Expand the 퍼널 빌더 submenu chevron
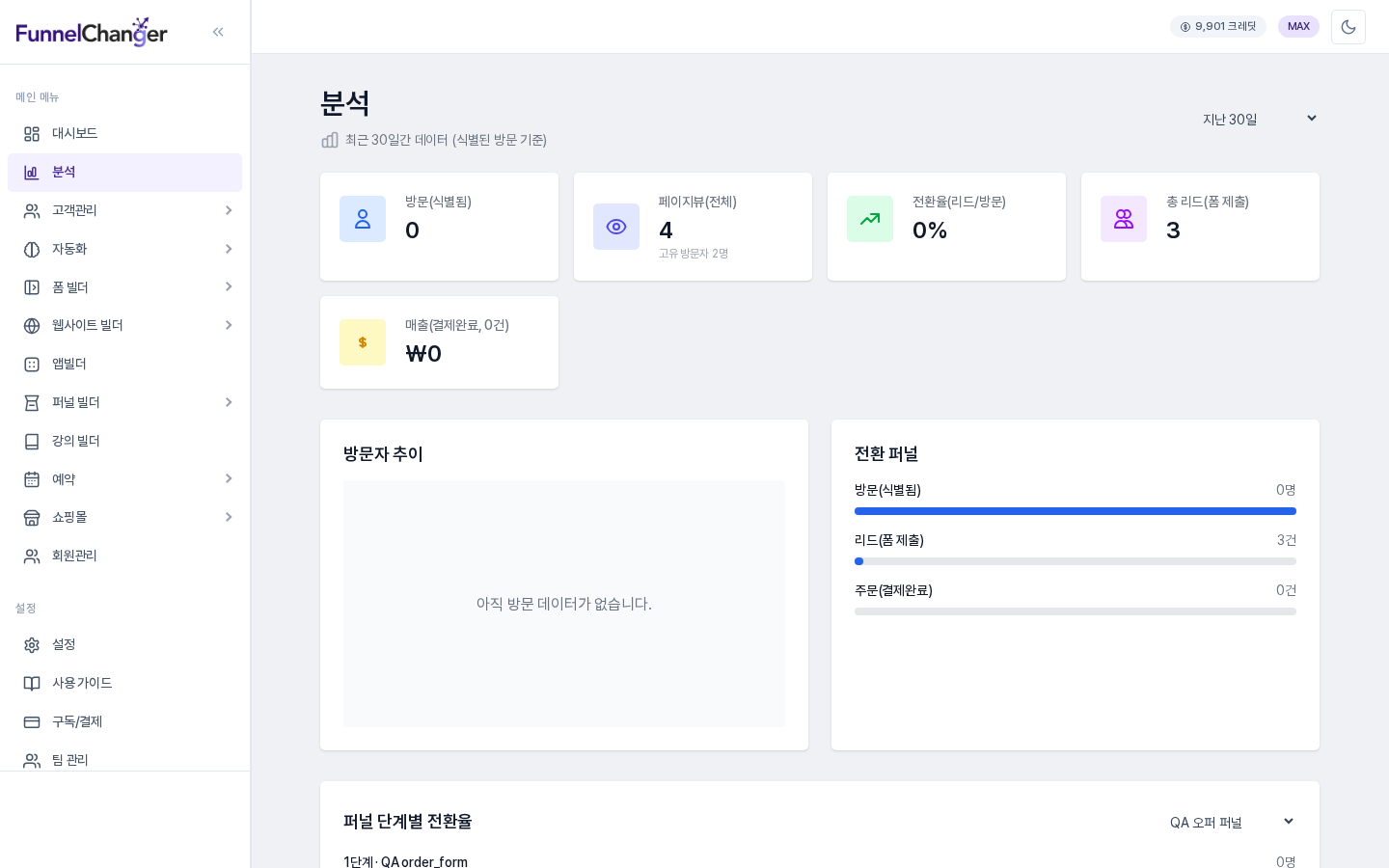The image size is (1389, 868). tap(229, 402)
